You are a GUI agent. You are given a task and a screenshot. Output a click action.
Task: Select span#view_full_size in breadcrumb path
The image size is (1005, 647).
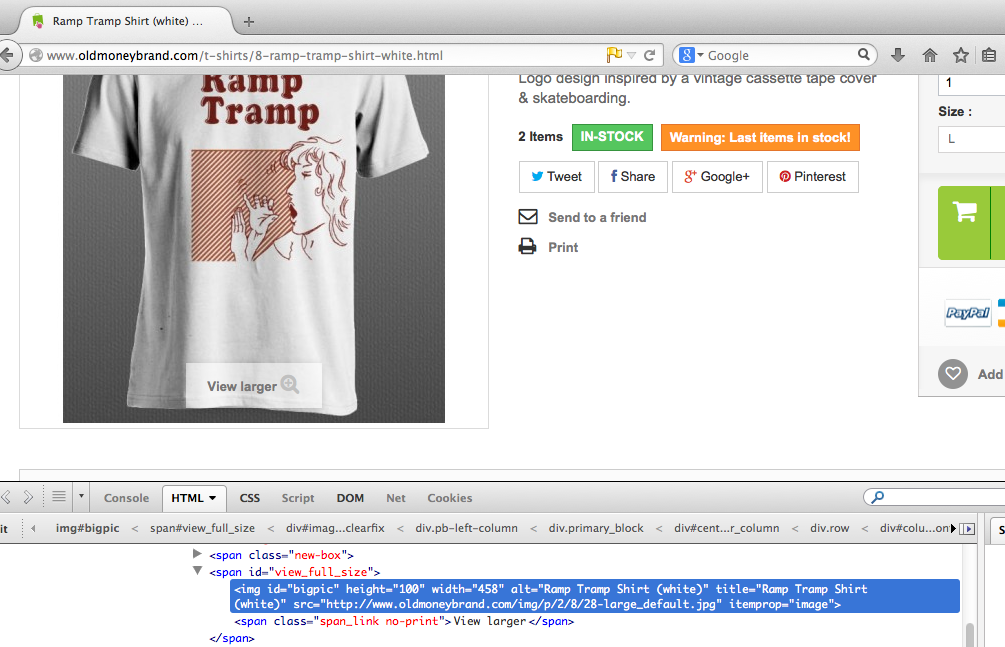pyautogui.click(x=203, y=528)
